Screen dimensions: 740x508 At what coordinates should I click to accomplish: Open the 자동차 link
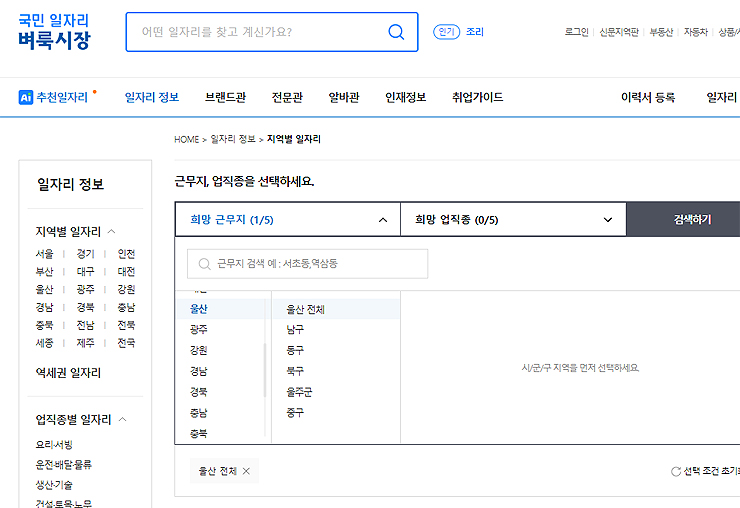click(x=696, y=32)
